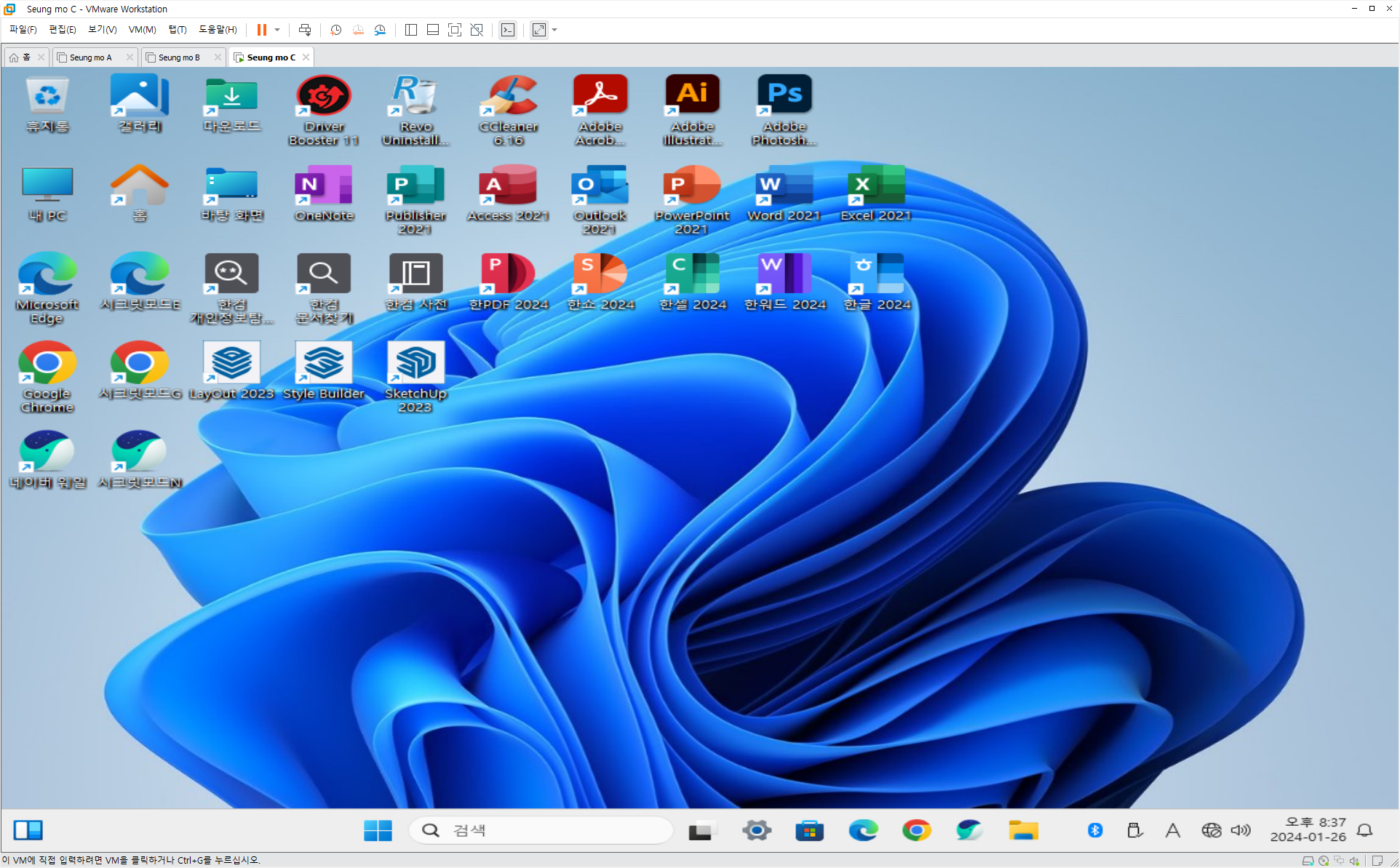The height and width of the screenshot is (868, 1400).
Task: Expand the stretch guest dropdown arrow
Action: coord(554,30)
